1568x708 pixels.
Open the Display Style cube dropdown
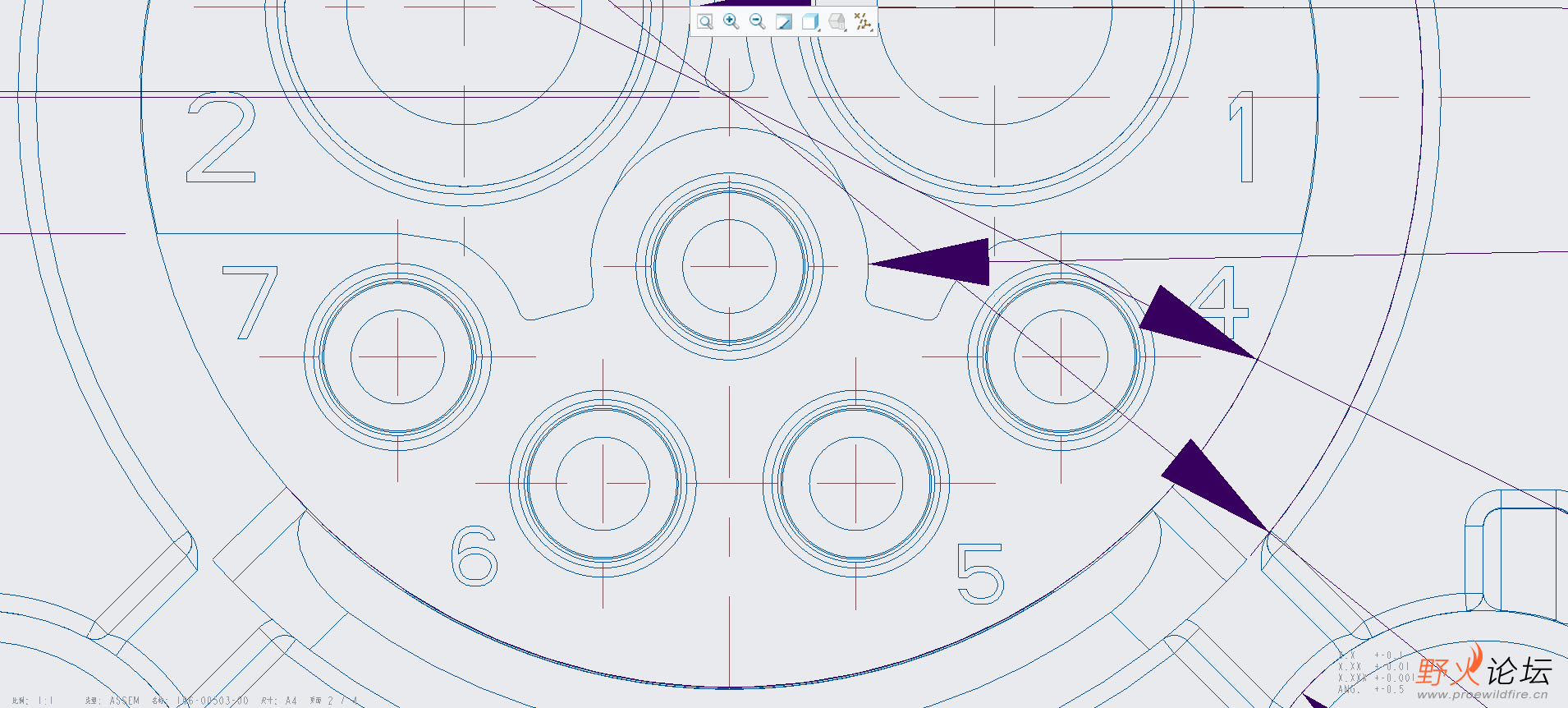coord(810,21)
